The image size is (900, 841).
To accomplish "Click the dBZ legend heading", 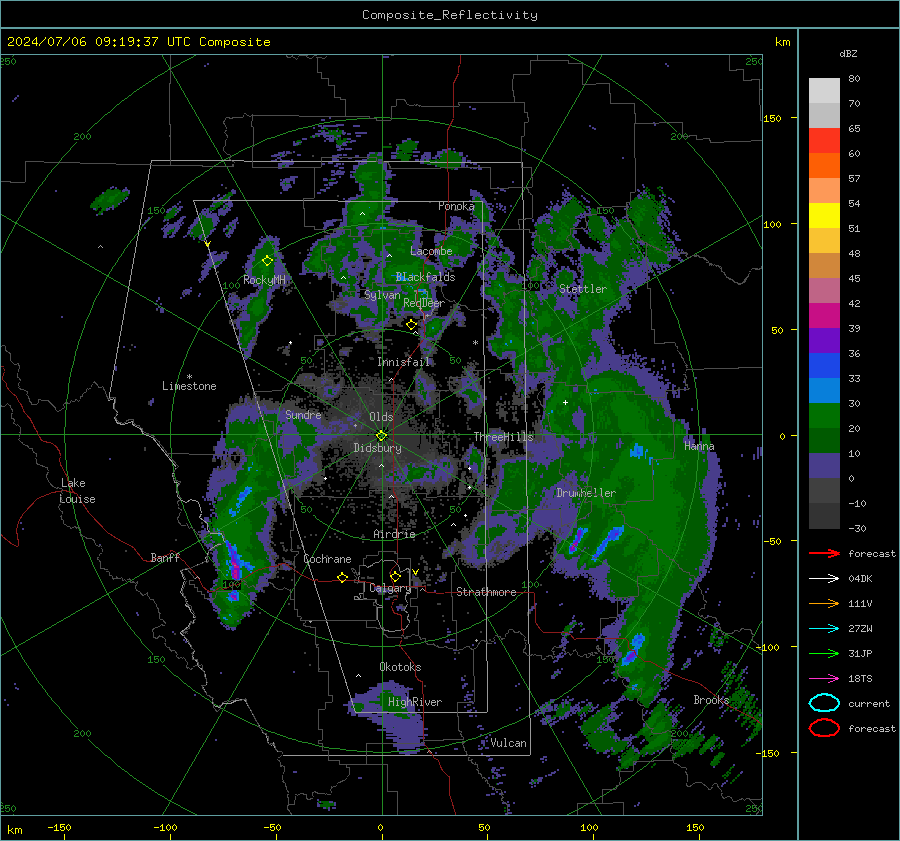I will tap(848, 54).
